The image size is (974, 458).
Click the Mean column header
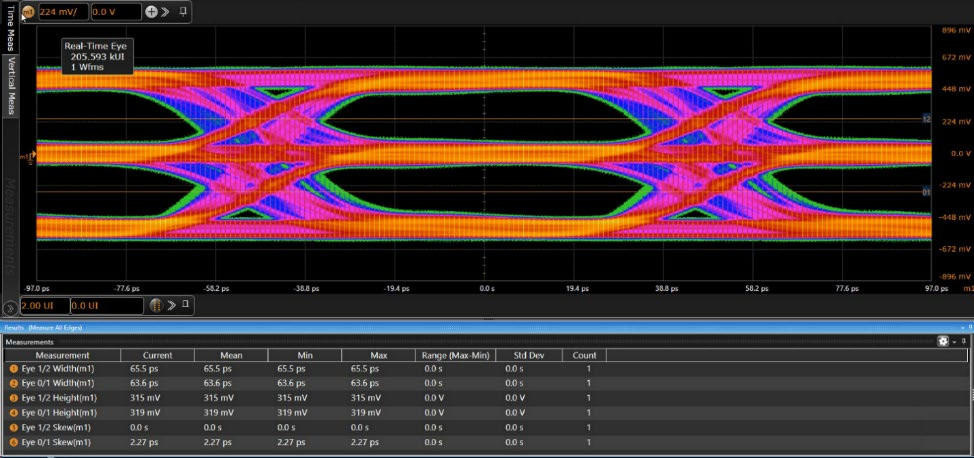[x=230, y=355]
